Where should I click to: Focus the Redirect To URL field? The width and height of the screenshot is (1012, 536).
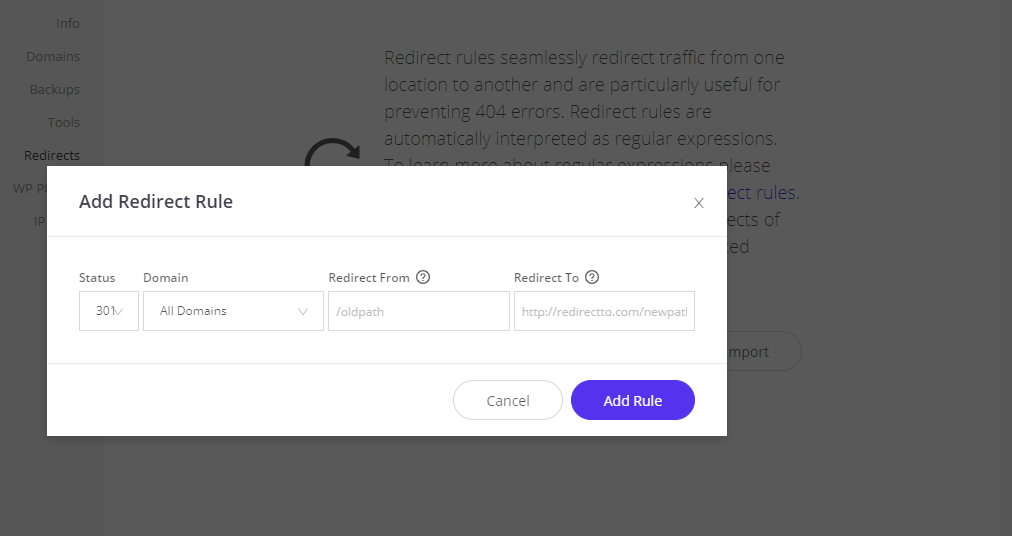point(604,311)
